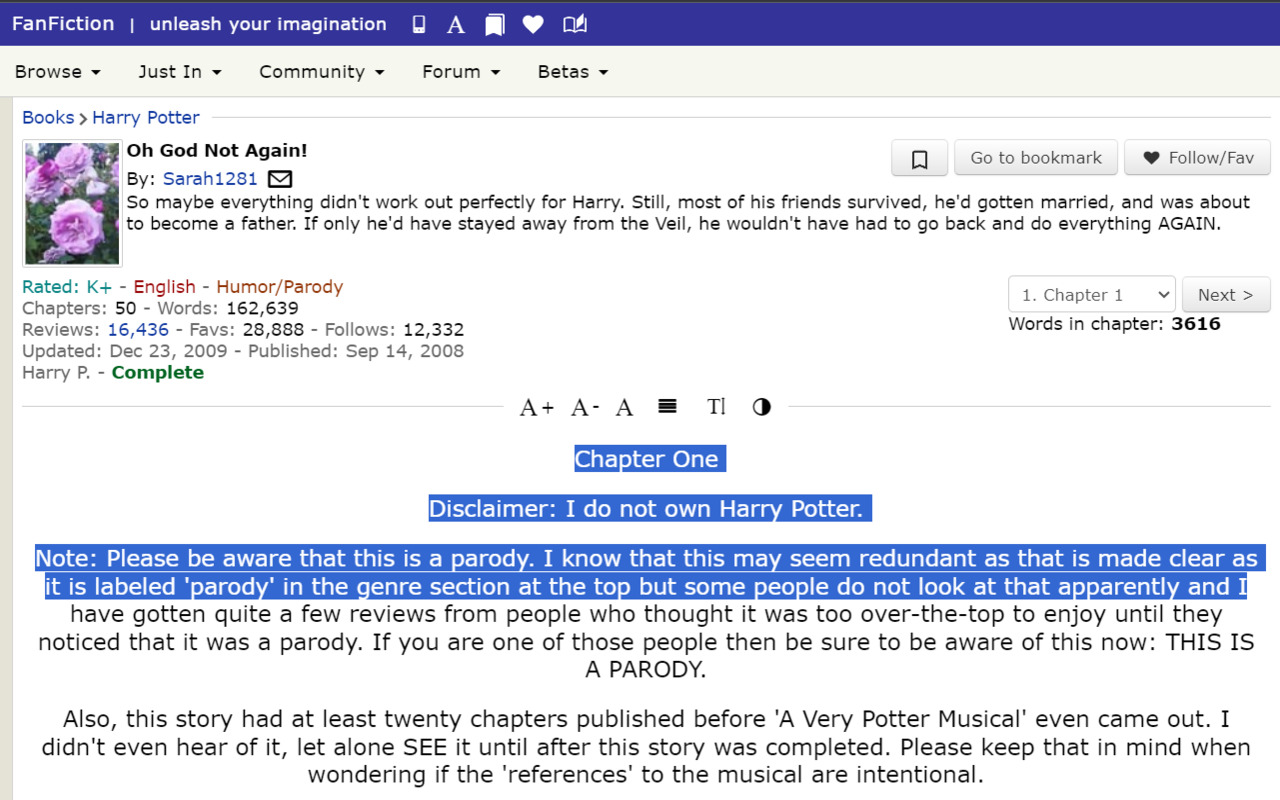Reset story font with plain A icon
The height and width of the screenshot is (800, 1280).
(625, 407)
